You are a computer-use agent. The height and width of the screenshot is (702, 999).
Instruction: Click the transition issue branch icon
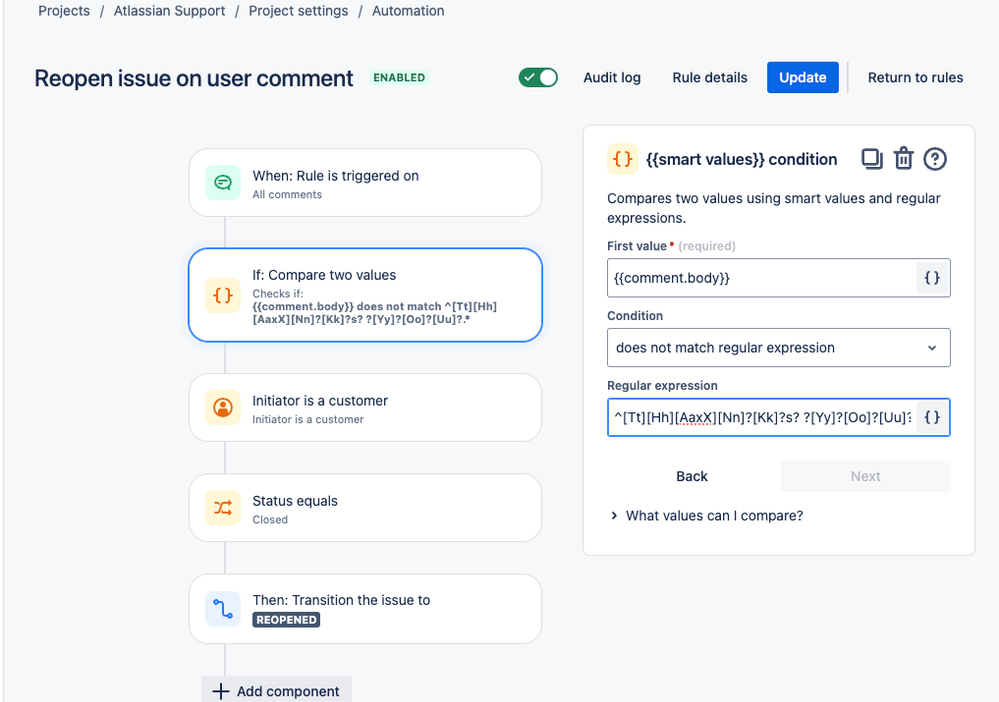[223, 609]
